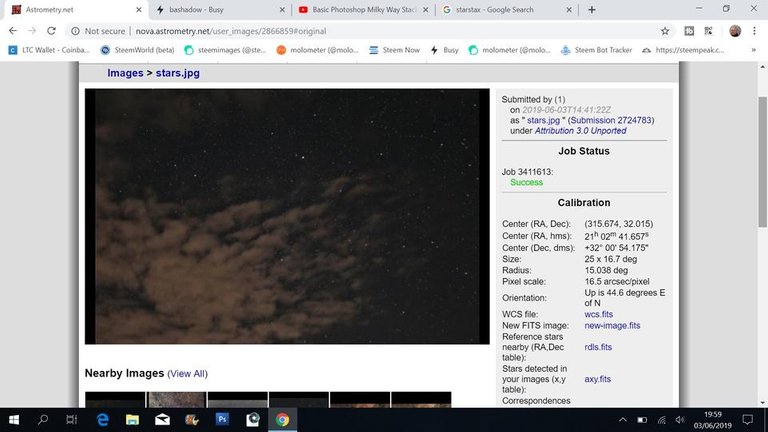
Task: Reload the current page
Action: point(51,31)
